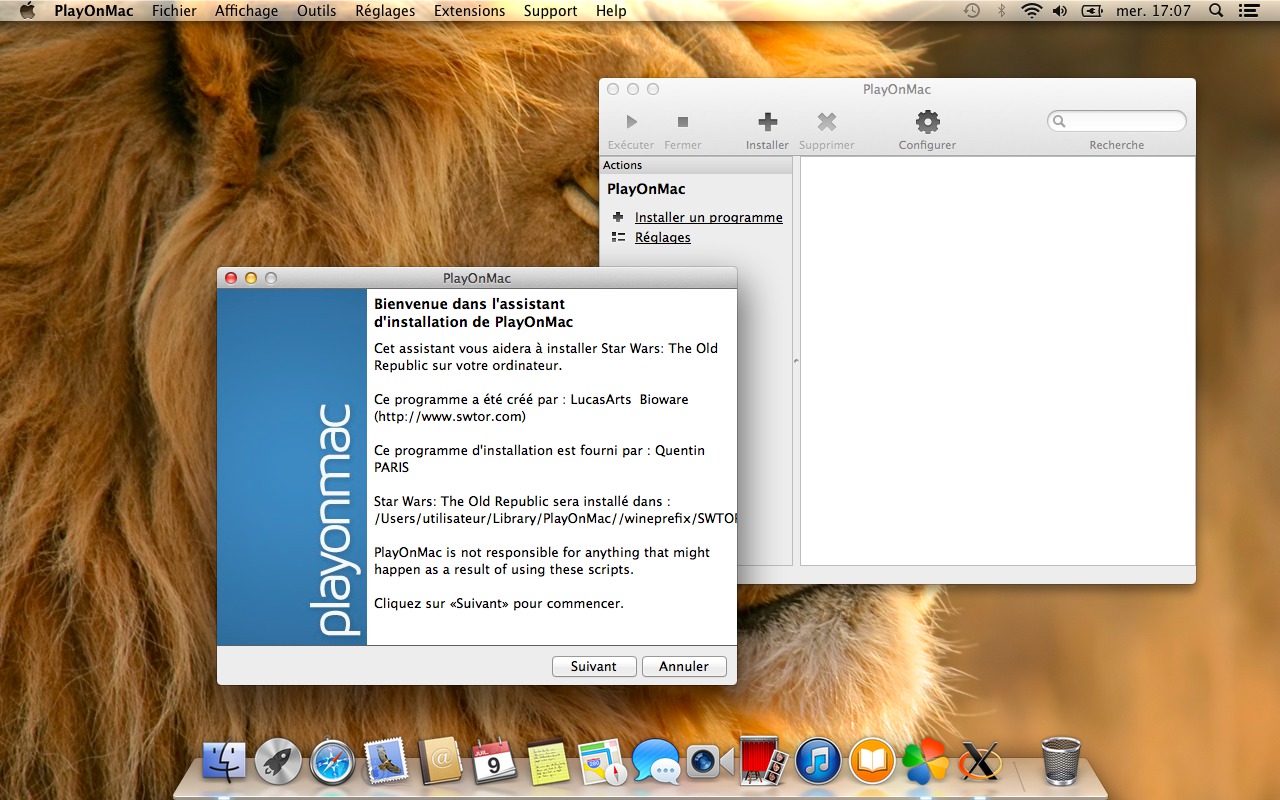Open the X11 icon in Dock

980,762
